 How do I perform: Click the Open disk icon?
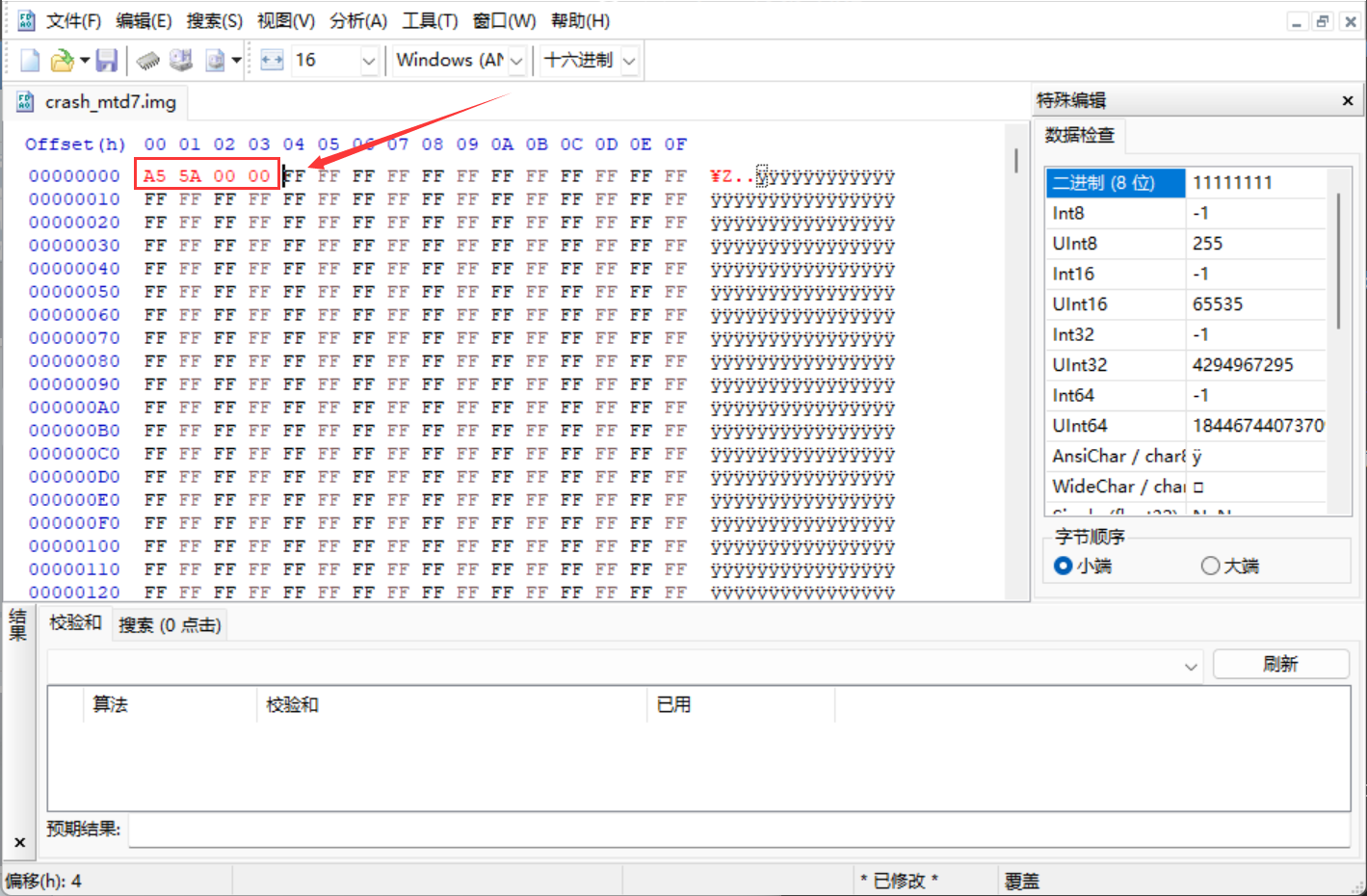point(181,61)
